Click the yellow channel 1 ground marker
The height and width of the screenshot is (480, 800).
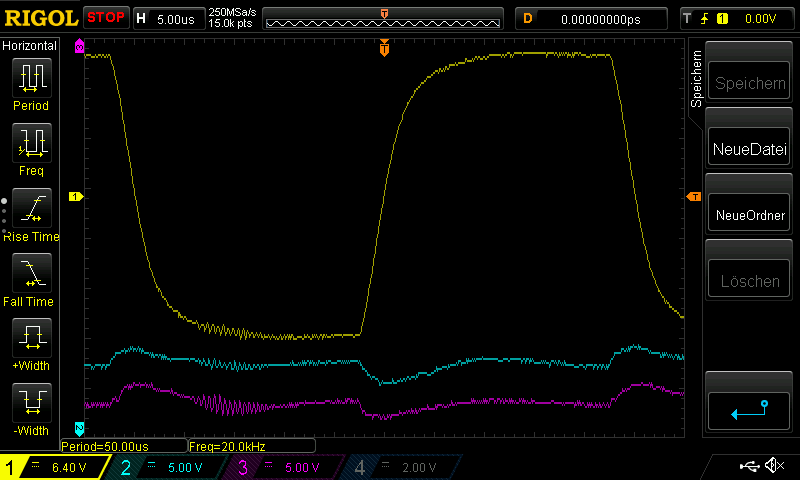[76, 196]
